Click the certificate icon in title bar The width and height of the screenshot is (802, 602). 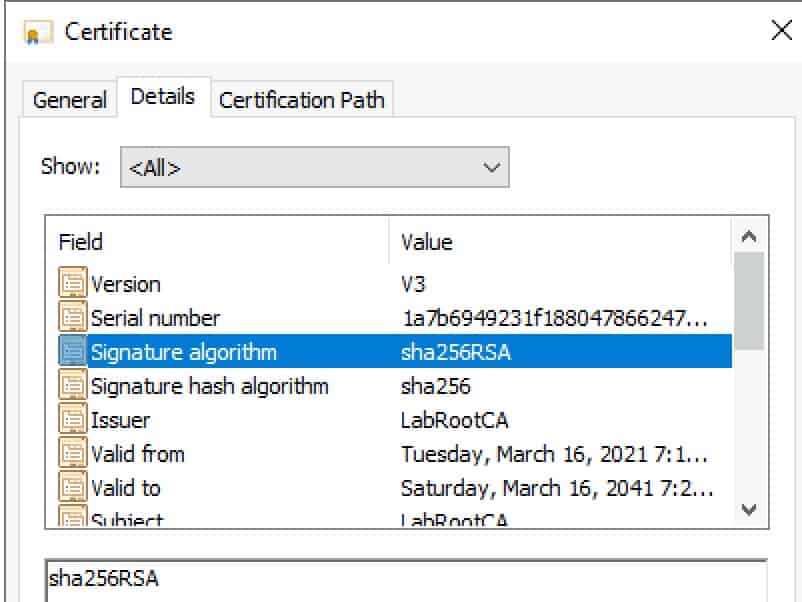coord(37,33)
